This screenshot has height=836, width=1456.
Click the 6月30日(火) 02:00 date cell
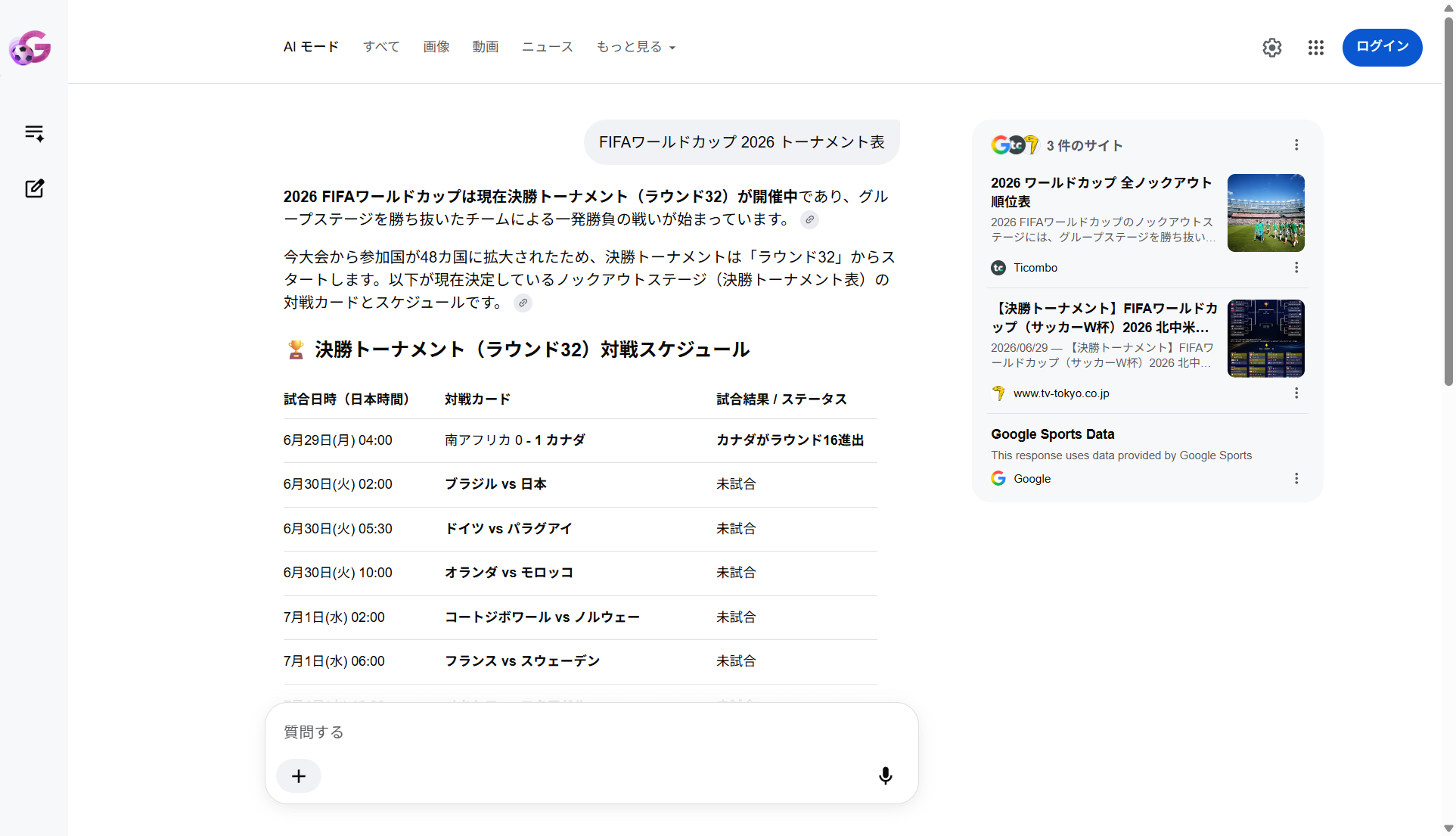coord(338,484)
